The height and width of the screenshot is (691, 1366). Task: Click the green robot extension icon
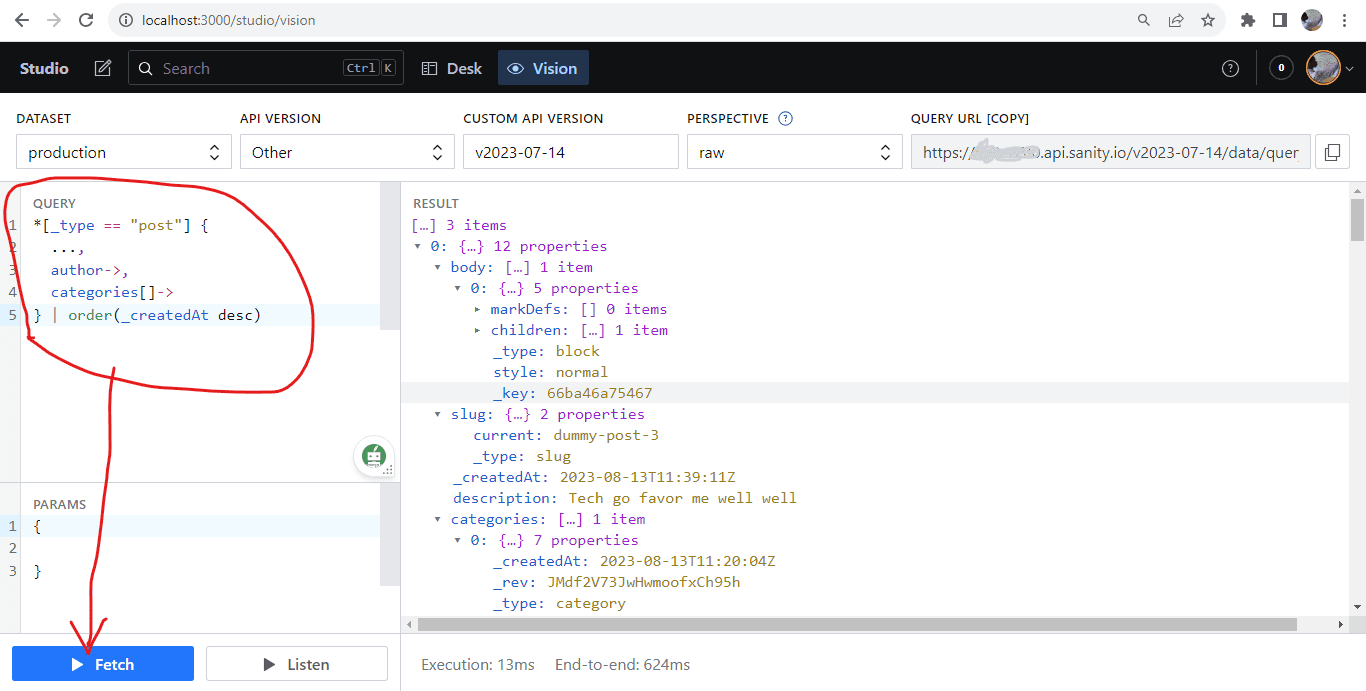click(x=374, y=456)
